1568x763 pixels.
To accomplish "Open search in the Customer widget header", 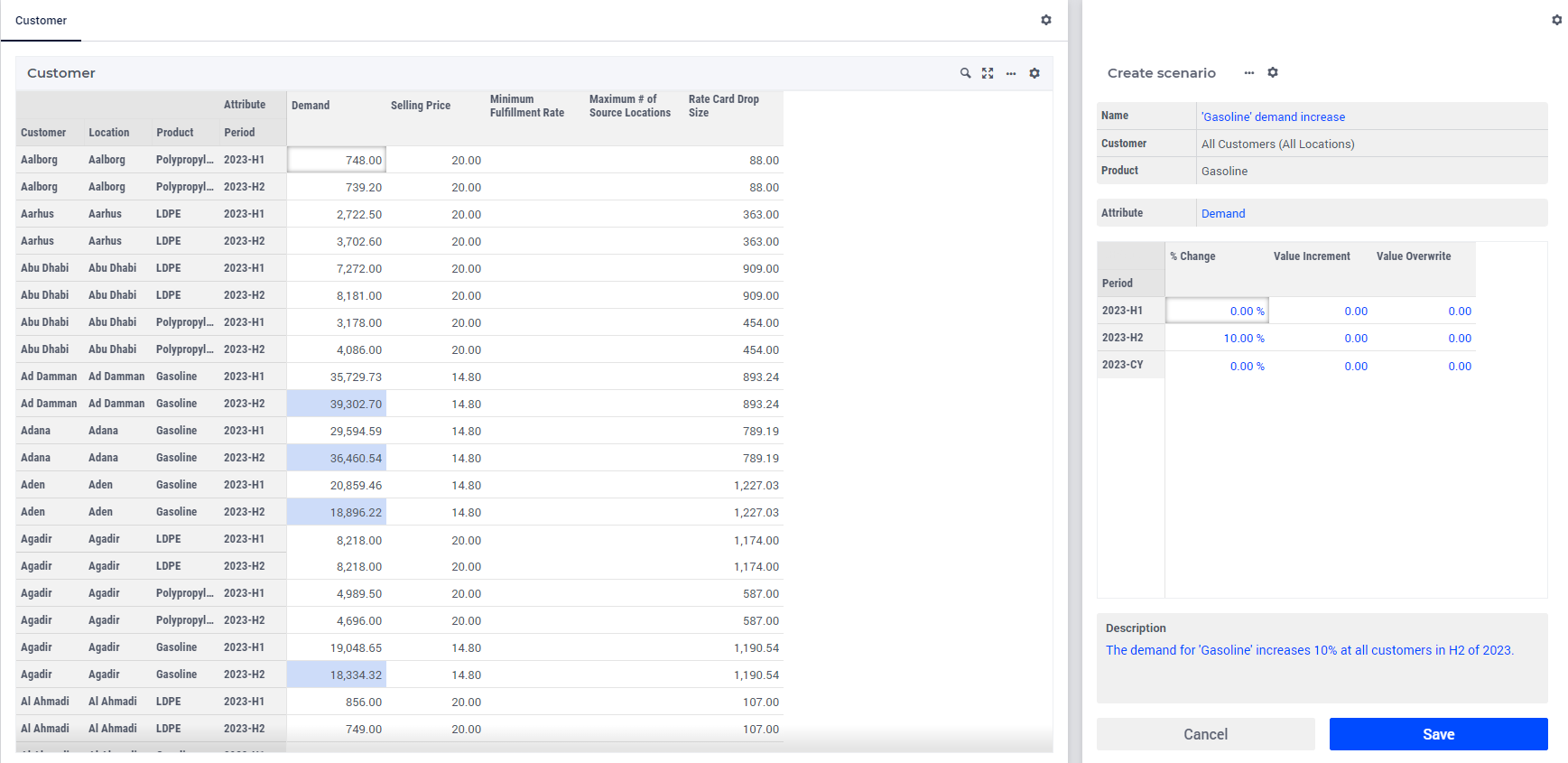I will coord(965,73).
